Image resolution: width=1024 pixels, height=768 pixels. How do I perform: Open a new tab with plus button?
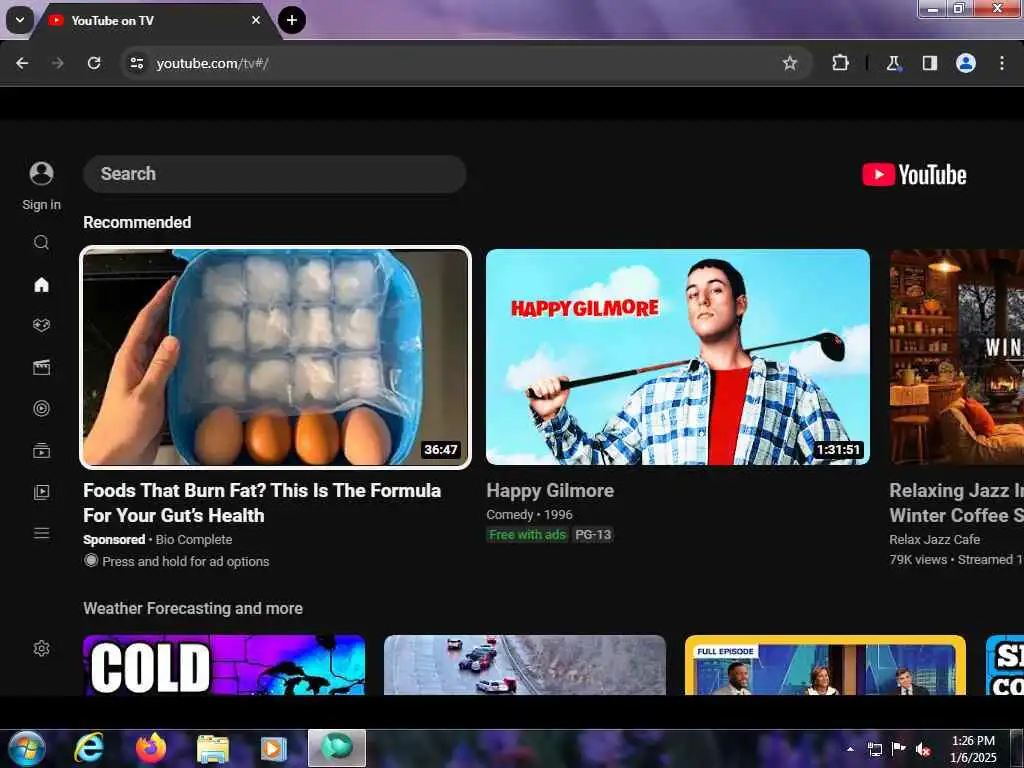(x=292, y=20)
